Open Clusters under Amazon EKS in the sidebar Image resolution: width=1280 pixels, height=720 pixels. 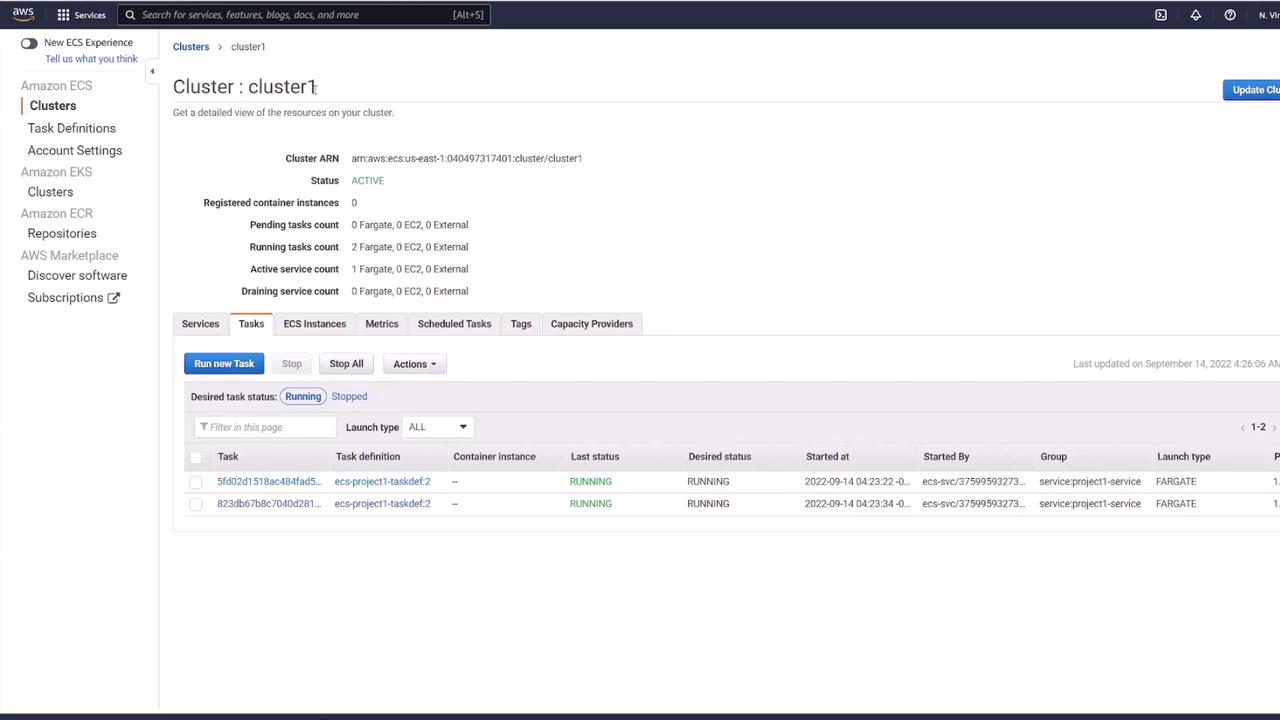50,192
